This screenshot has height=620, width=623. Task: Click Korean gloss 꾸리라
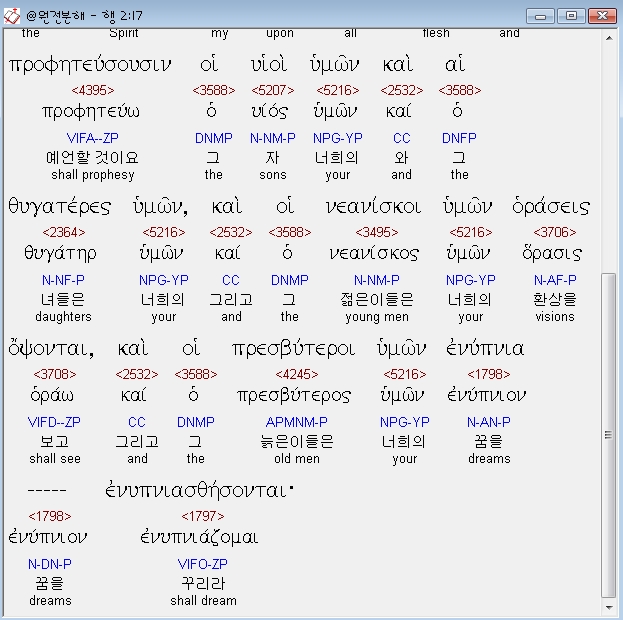pos(203,583)
